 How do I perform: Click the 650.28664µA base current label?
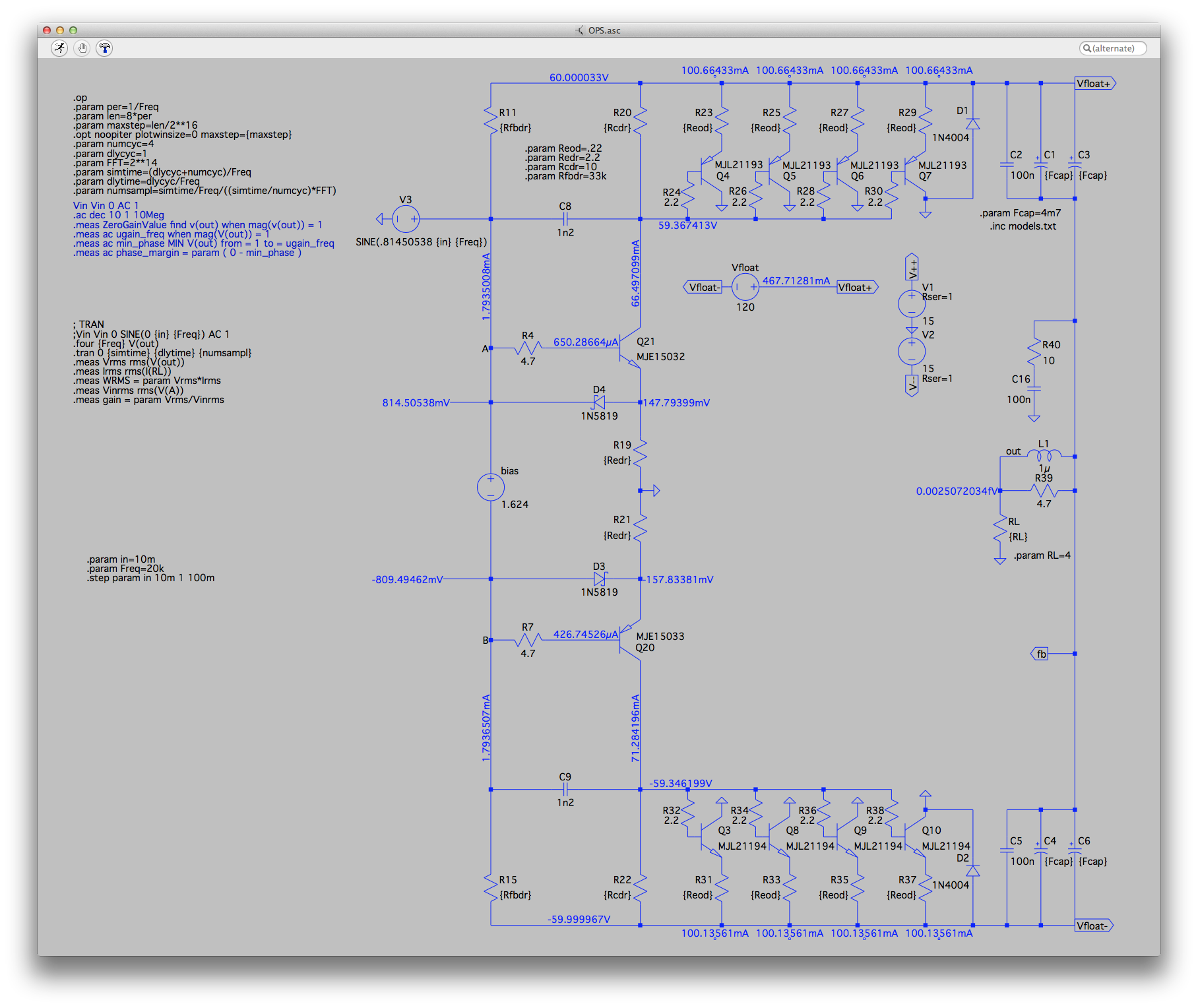(x=586, y=342)
